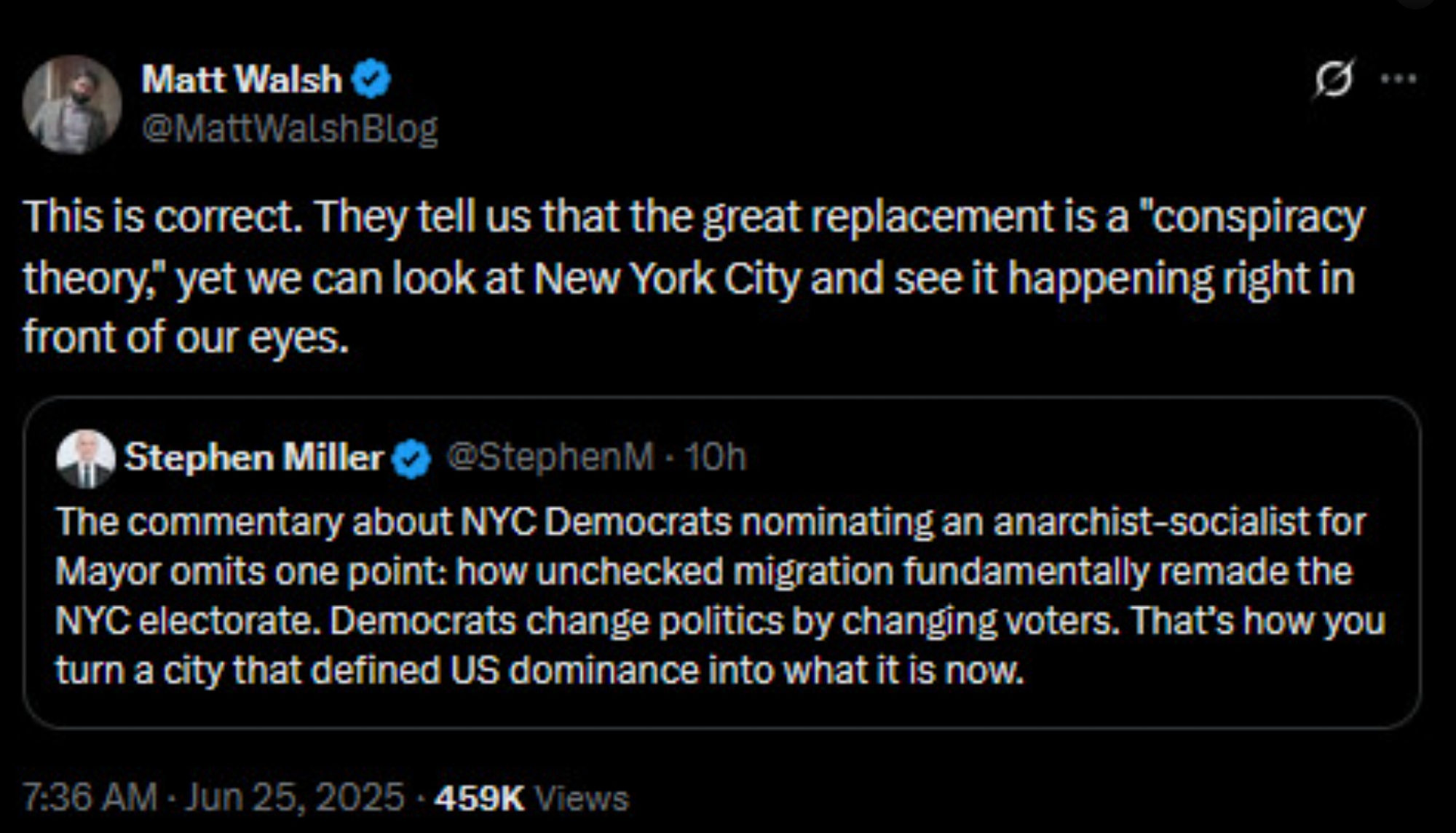Image resolution: width=1456 pixels, height=833 pixels.
Task: Click the 459K view count
Action: tap(479, 798)
